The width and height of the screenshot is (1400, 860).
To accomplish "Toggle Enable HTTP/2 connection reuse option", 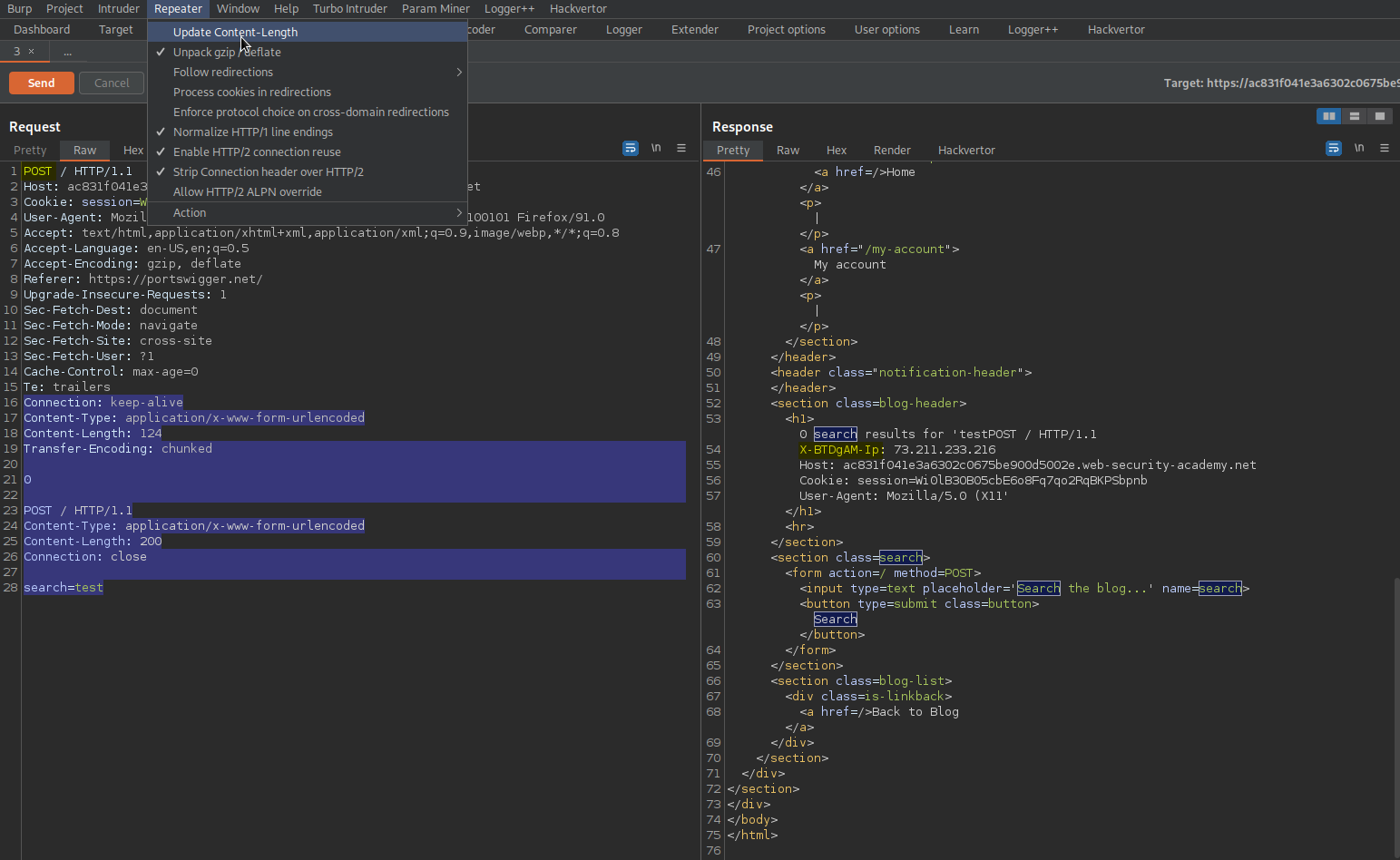I will point(308,151).
